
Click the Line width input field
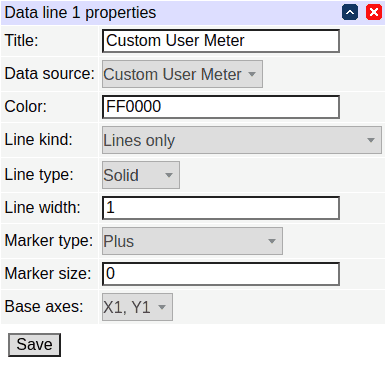221,208
